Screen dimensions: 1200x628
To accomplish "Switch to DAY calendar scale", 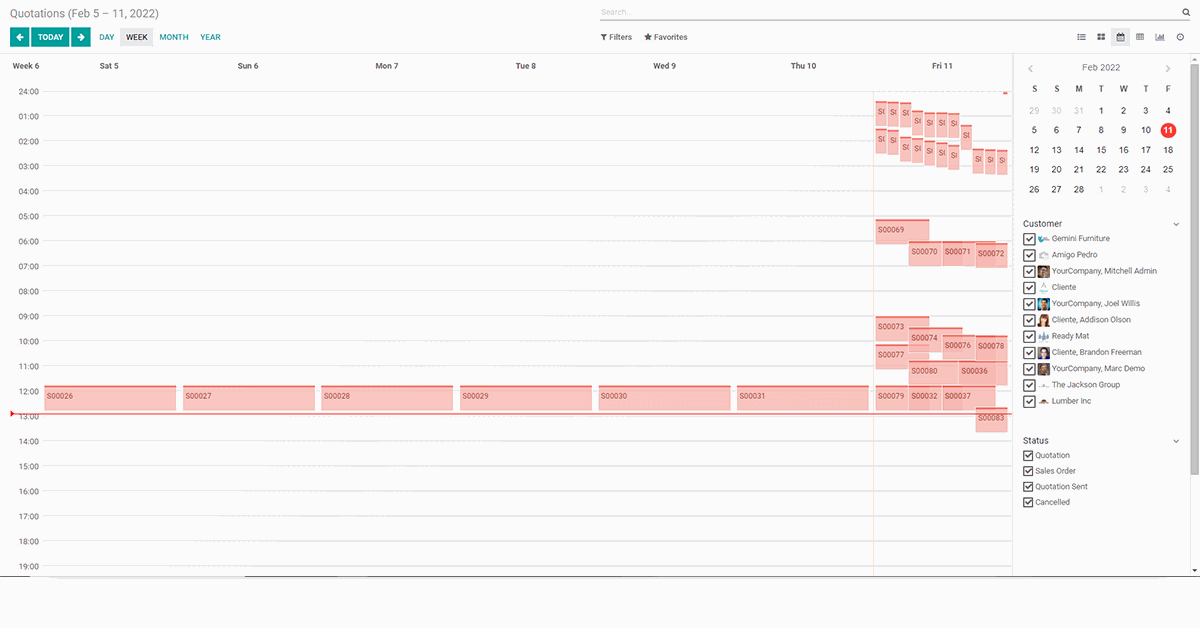I will [x=107, y=37].
